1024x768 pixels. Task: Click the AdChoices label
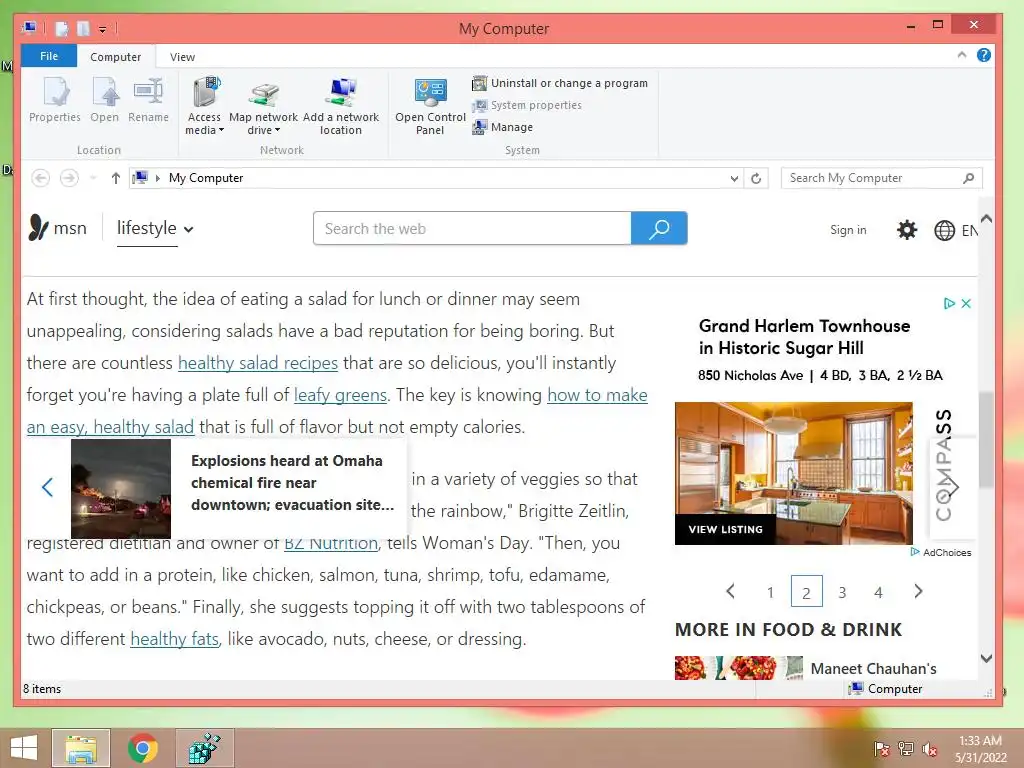click(x=946, y=552)
